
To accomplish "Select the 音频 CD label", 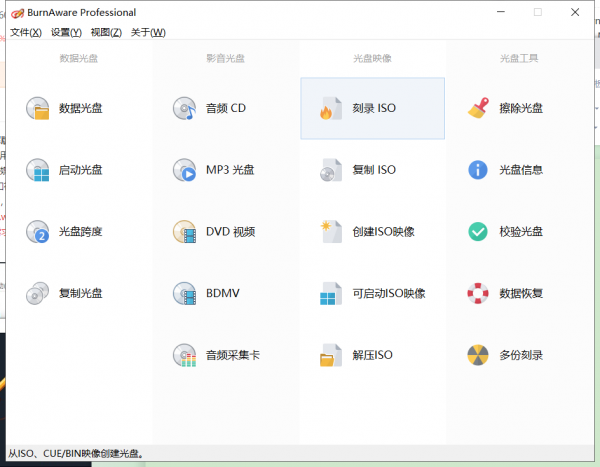I will tap(226, 108).
